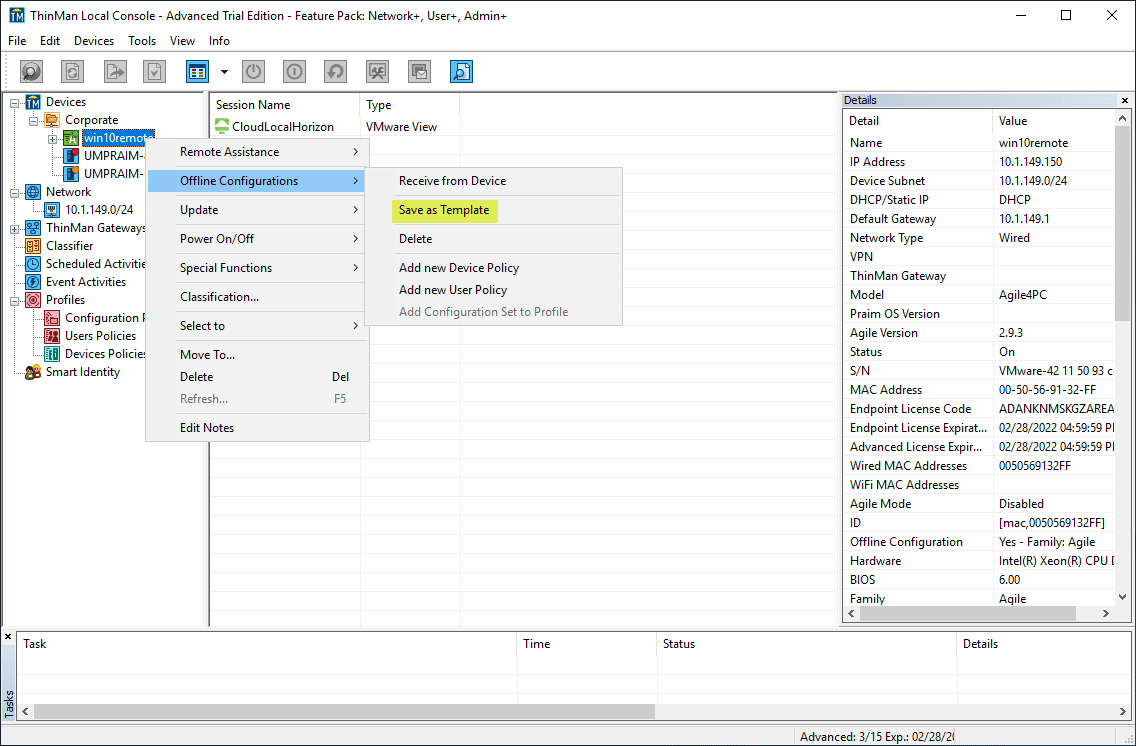Click the Classifier icon

coord(33,246)
